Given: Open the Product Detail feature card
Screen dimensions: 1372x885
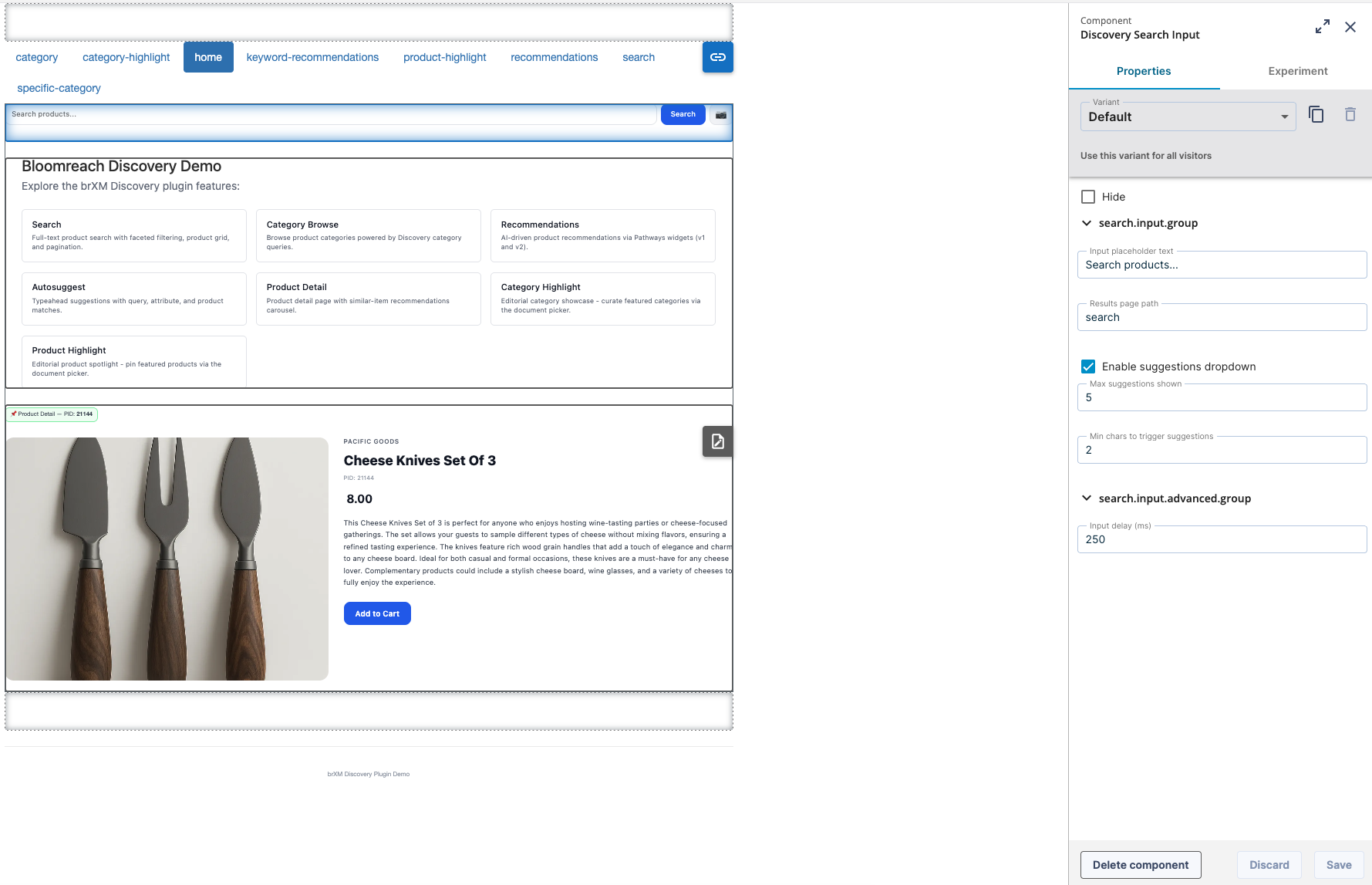Looking at the screenshot, I should tap(369, 299).
